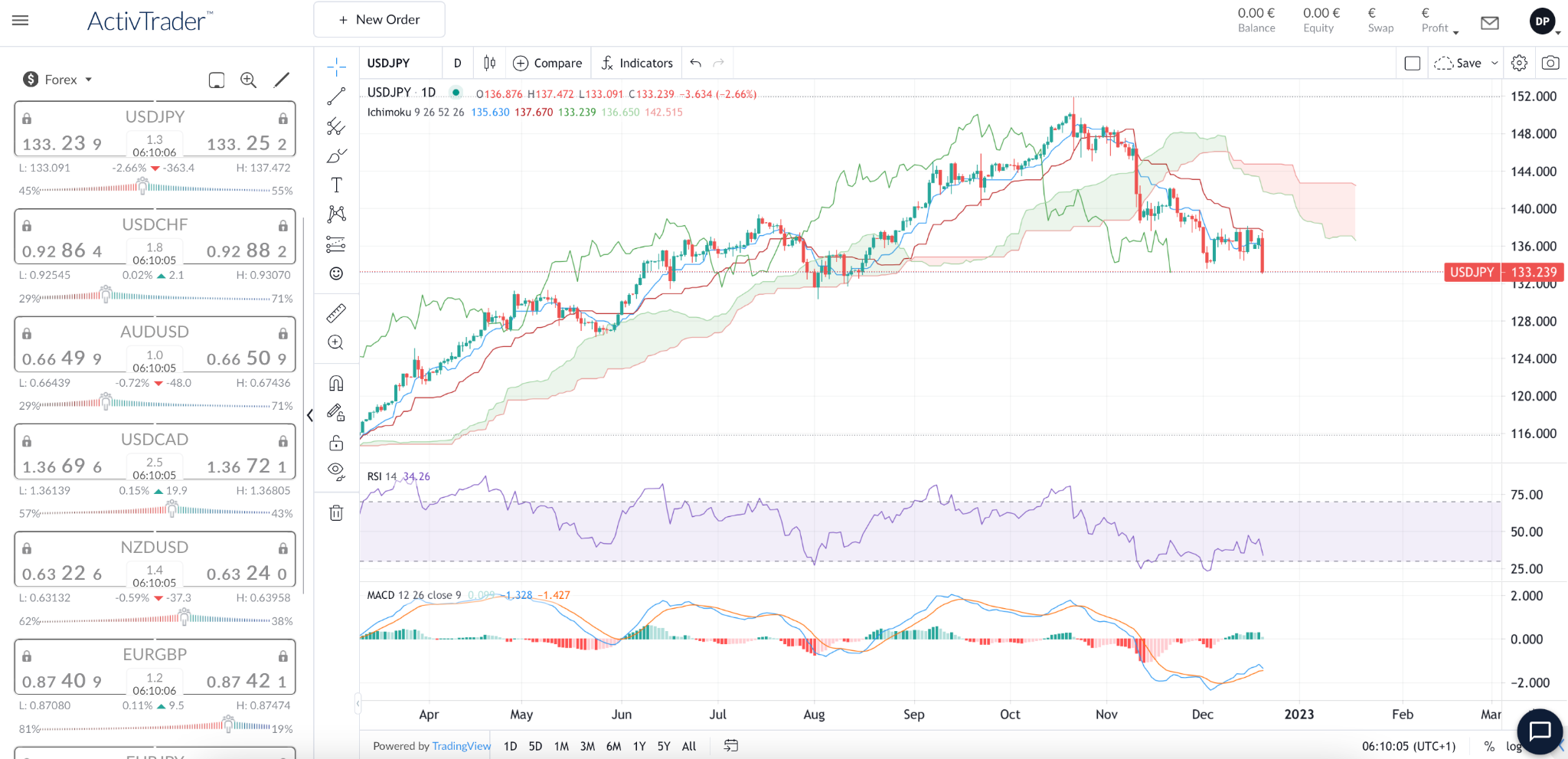Undo the last chart action
The height and width of the screenshot is (759, 1568).
coord(695,63)
